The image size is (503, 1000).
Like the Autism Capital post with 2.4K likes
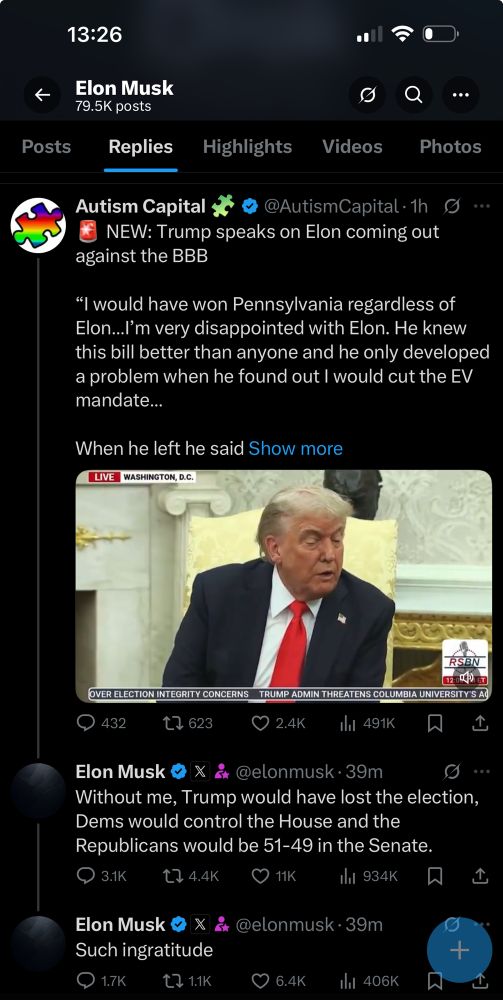(279, 723)
